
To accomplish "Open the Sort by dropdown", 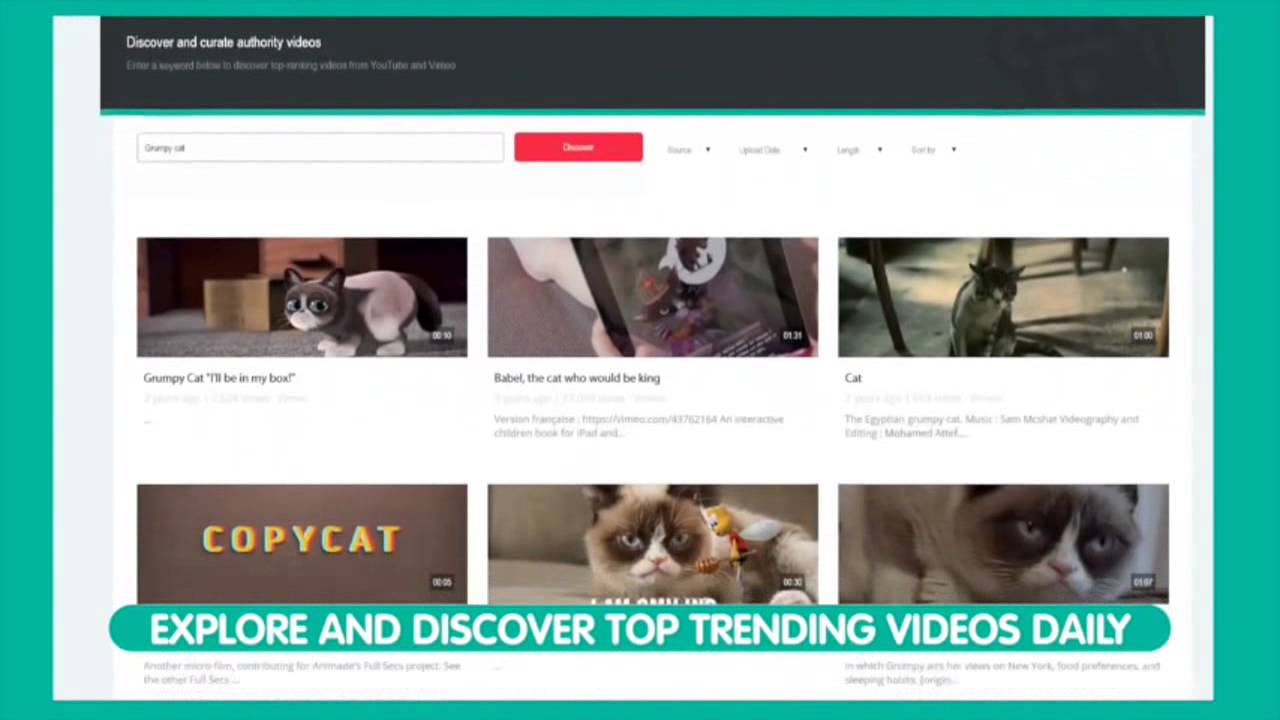I will (x=933, y=150).
